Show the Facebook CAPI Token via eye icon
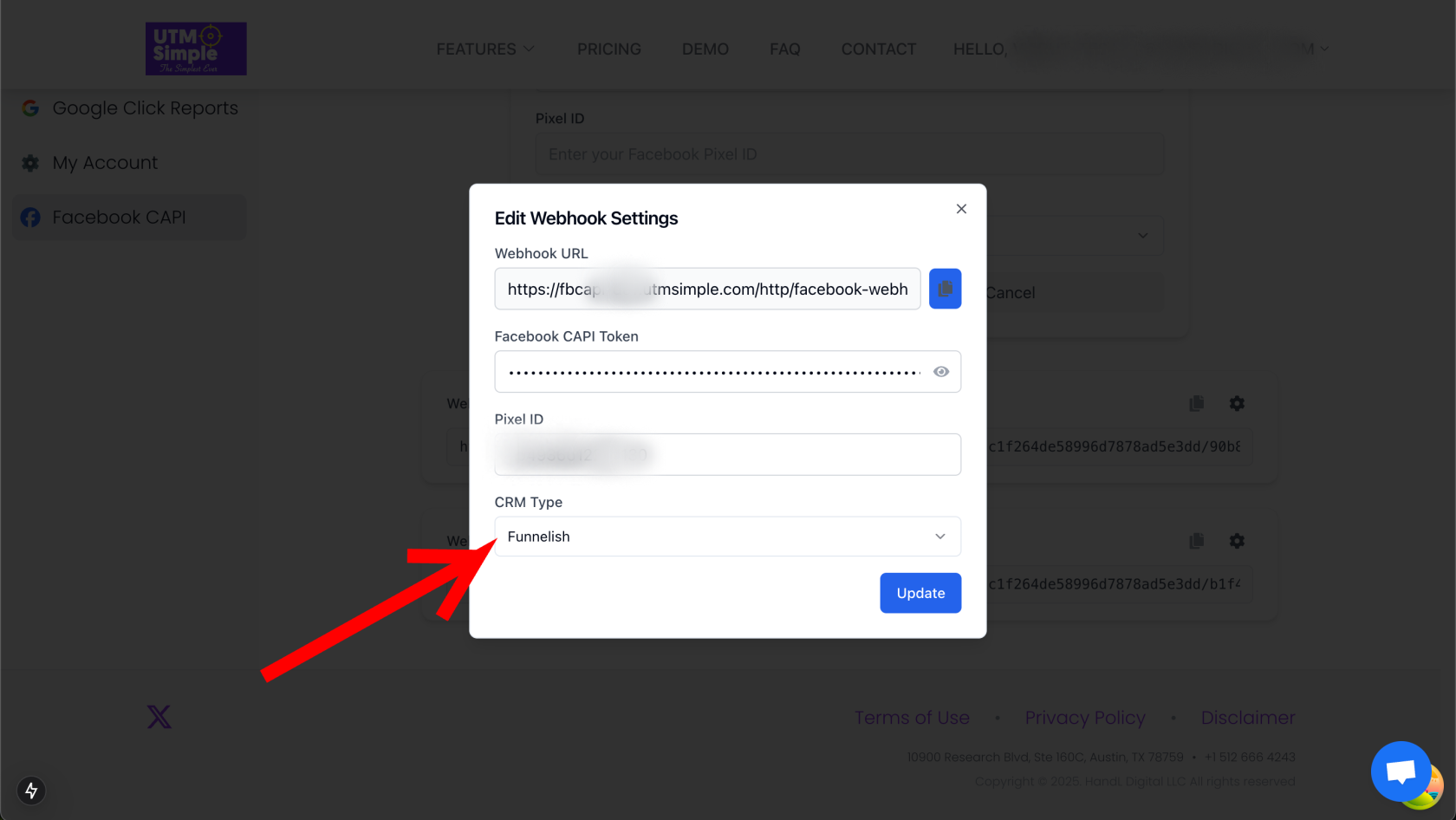Image resolution: width=1456 pixels, height=820 pixels. point(941,372)
